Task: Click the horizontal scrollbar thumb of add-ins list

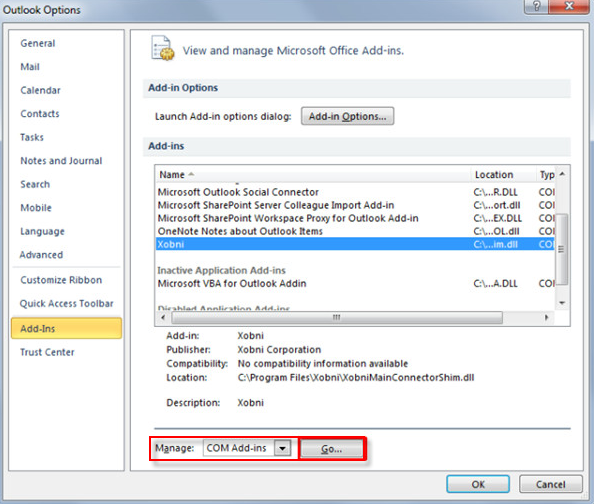Action: click(337, 317)
